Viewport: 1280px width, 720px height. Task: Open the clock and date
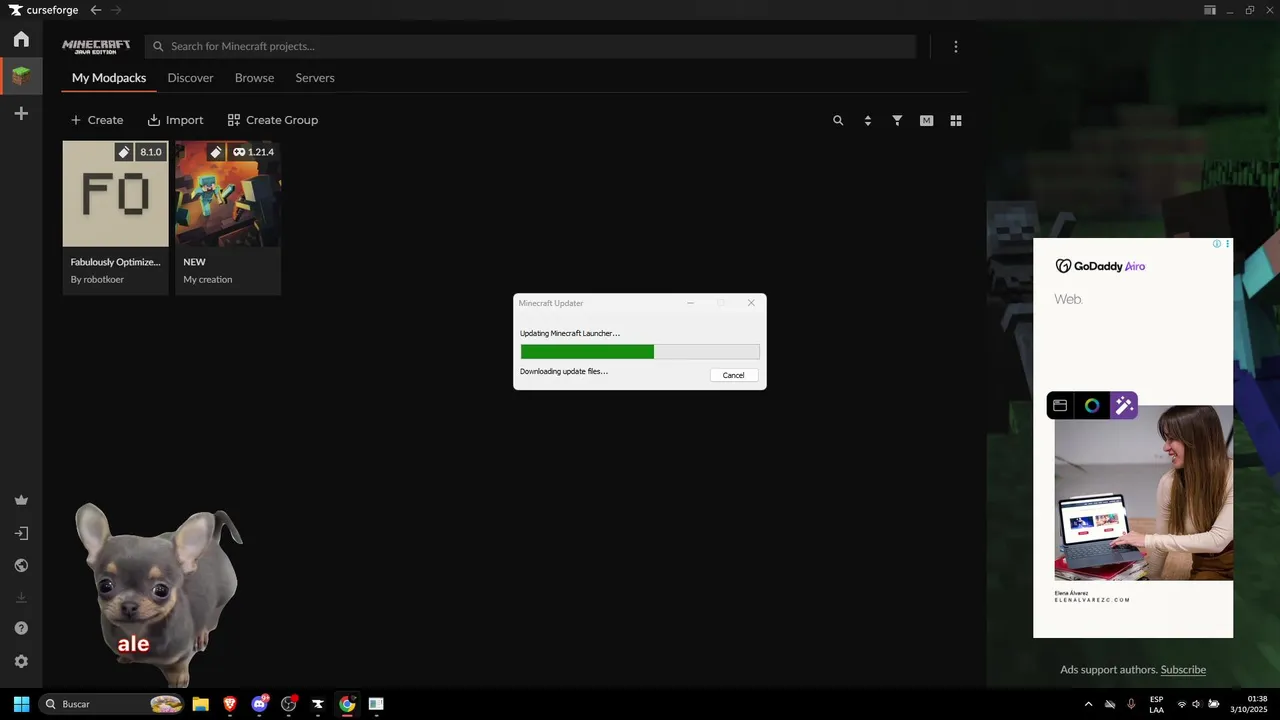point(1250,704)
